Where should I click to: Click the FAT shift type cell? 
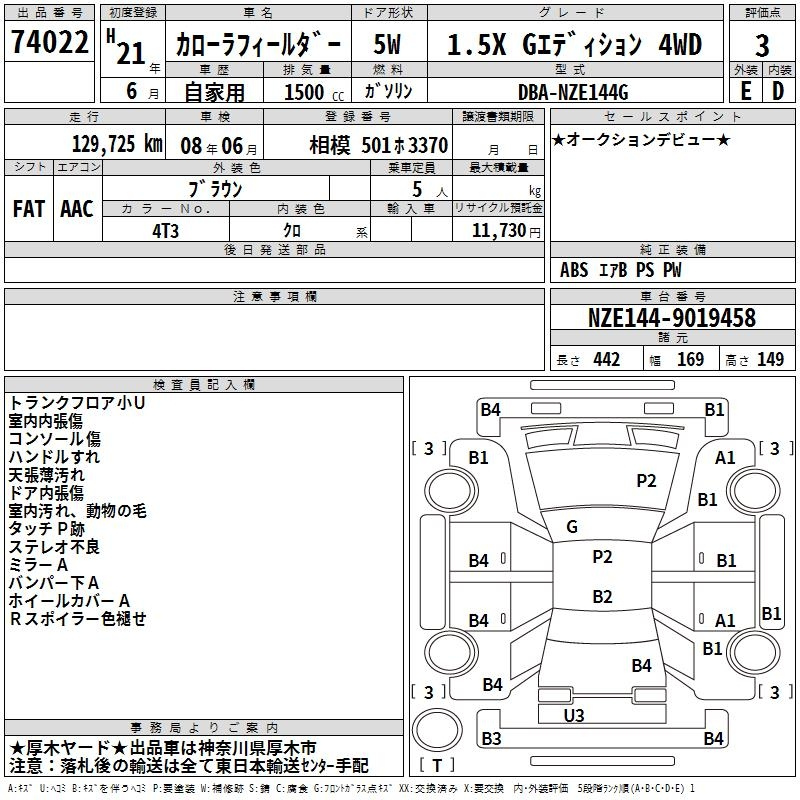pyautogui.click(x=28, y=208)
